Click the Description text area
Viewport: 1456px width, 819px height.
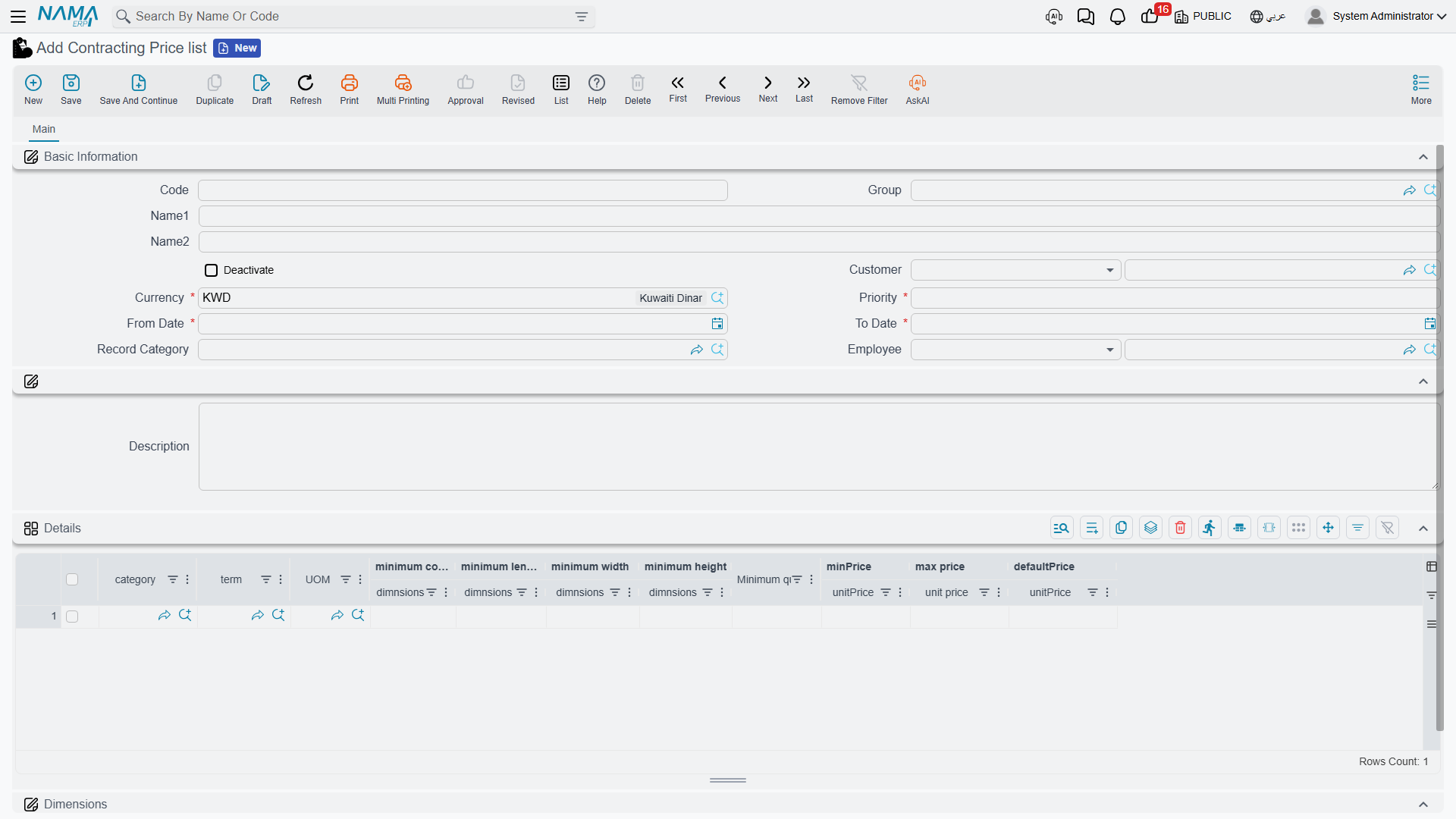coord(818,447)
